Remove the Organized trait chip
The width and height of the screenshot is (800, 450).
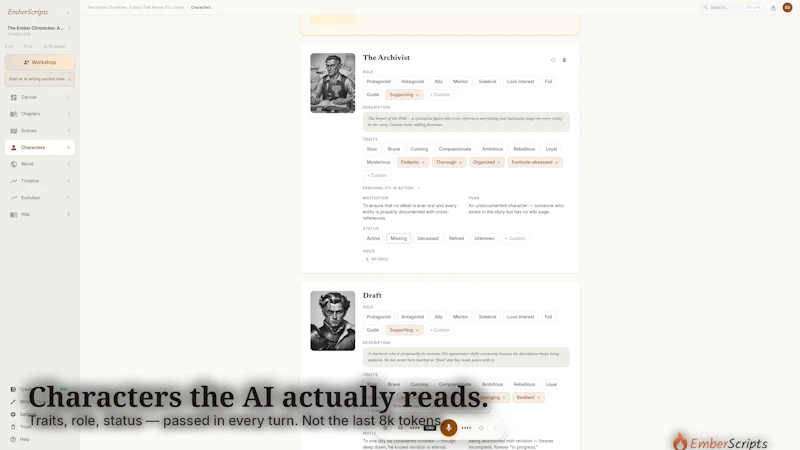pos(499,162)
